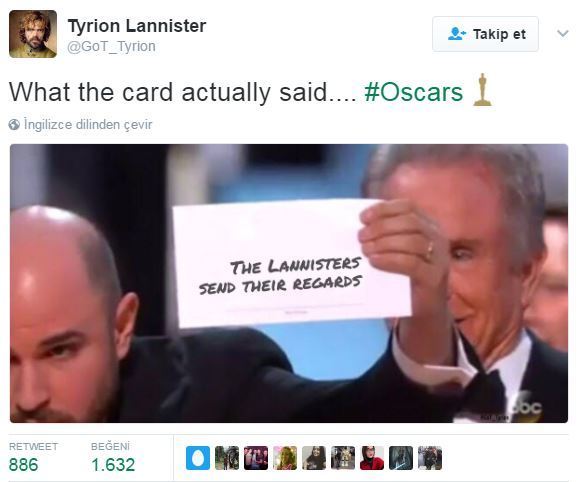Click the Takip et follow button
The width and height of the screenshot is (582, 482).
[x=485, y=34]
